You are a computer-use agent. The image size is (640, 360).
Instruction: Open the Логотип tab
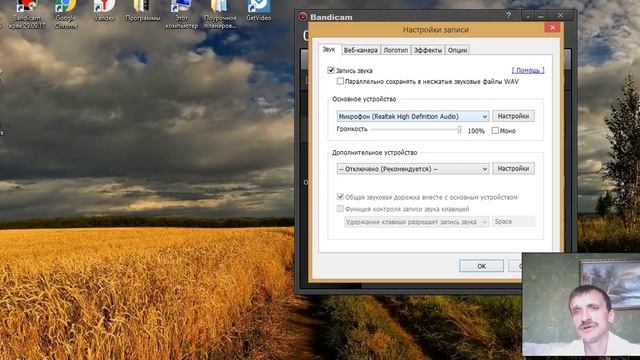pyautogui.click(x=396, y=50)
